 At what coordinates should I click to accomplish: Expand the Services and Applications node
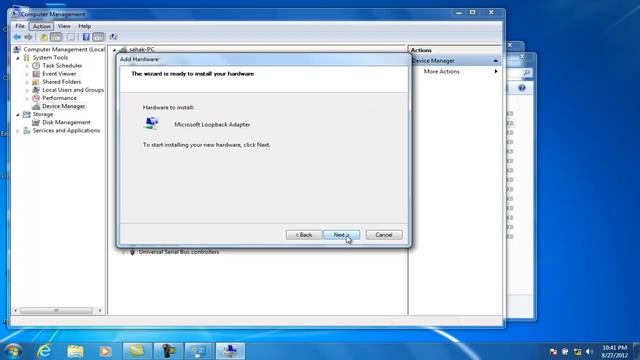[x=18, y=131]
